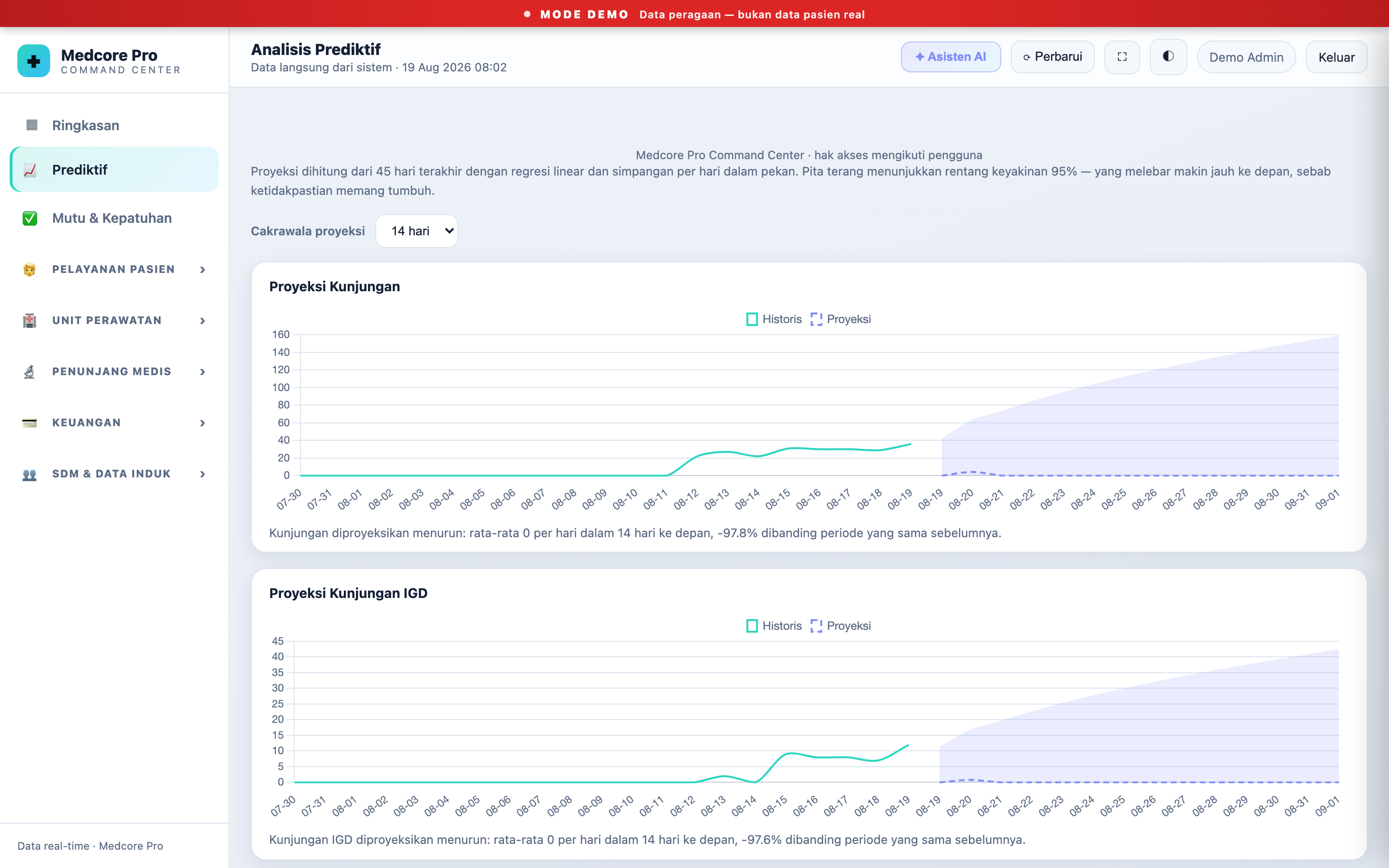
Task: Expand the Penunjang Medis section chevron
Action: [203, 372]
